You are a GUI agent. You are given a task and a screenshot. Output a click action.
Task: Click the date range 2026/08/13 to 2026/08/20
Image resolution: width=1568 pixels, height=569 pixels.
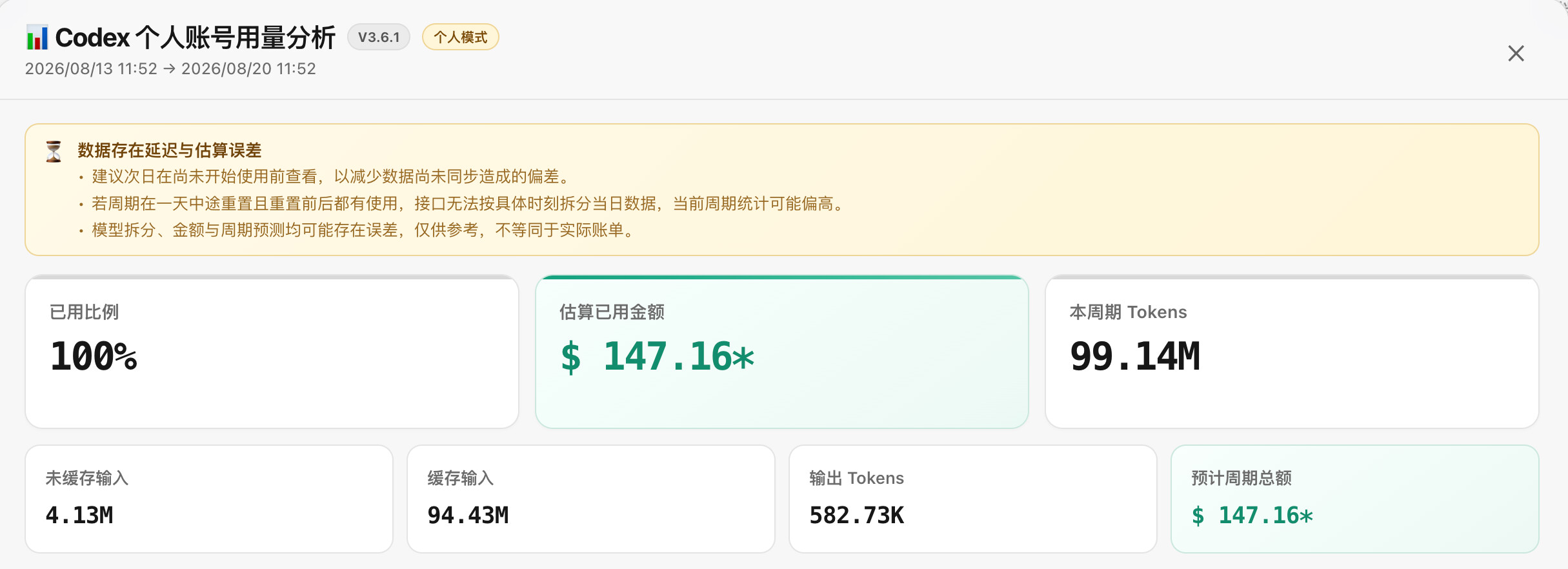point(170,69)
